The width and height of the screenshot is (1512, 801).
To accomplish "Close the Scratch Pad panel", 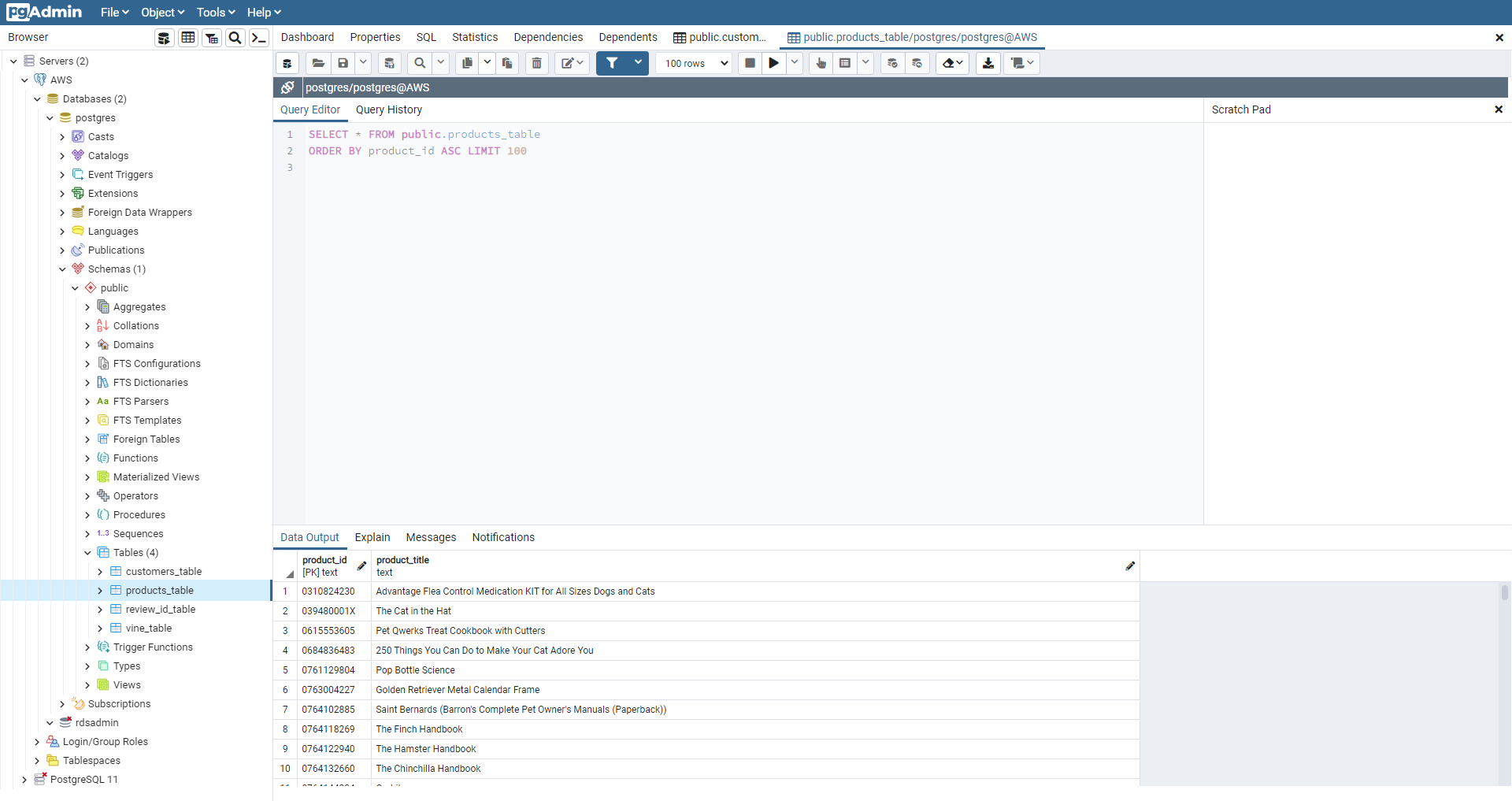I will (x=1499, y=109).
